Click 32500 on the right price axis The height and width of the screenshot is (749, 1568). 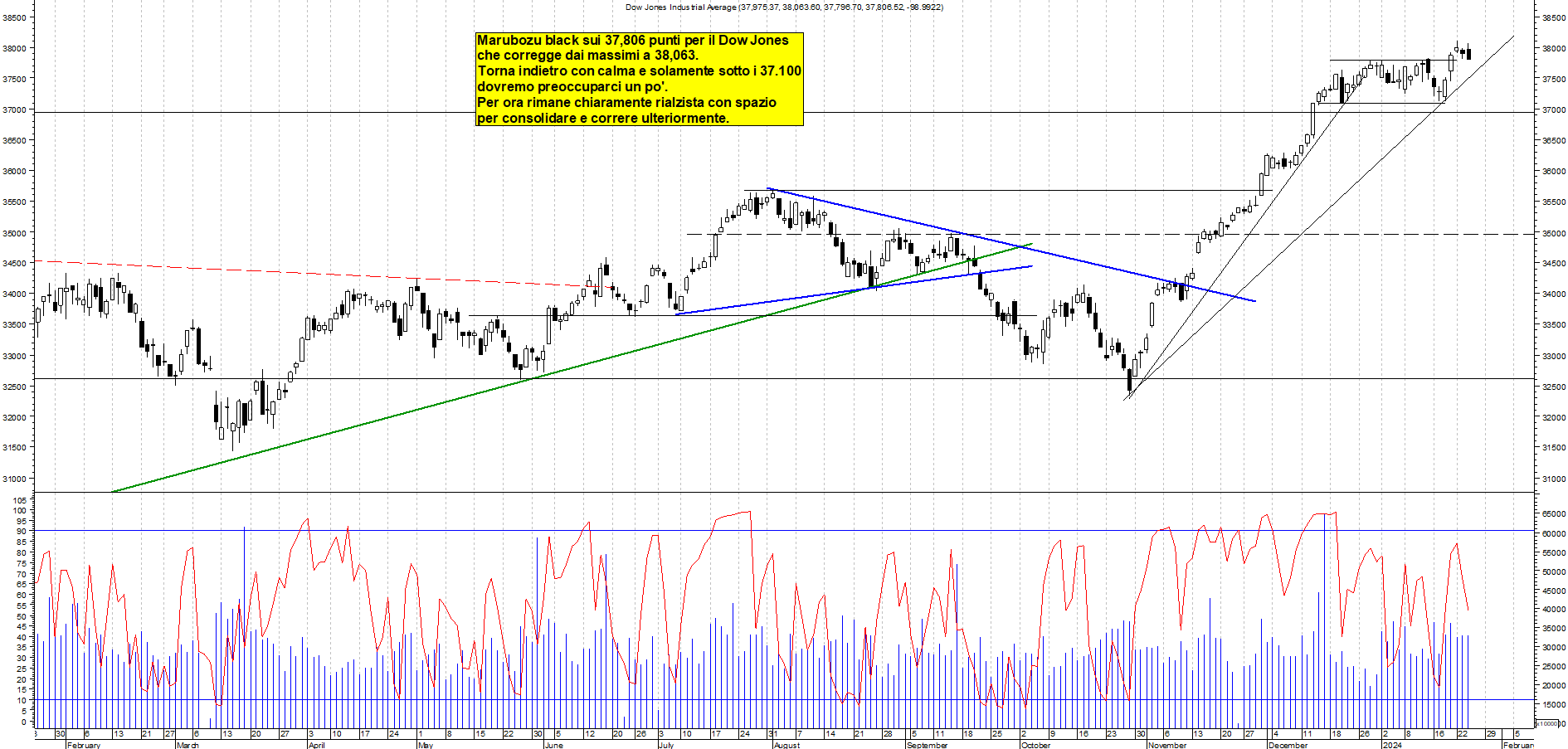pyautogui.click(x=1554, y=387)
